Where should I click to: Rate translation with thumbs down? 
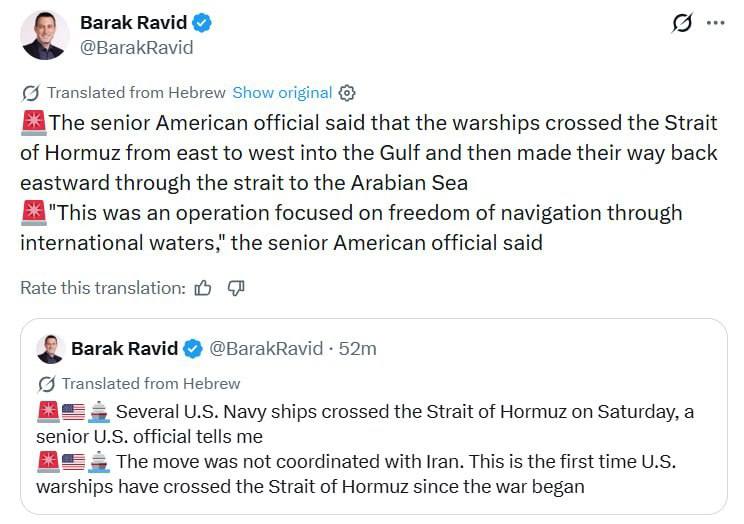(x=236, y=288)
